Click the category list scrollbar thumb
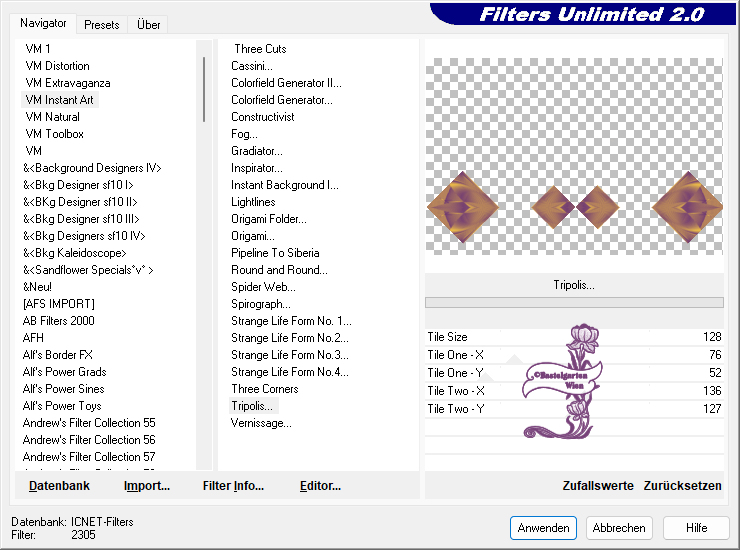 pos(204,89)
